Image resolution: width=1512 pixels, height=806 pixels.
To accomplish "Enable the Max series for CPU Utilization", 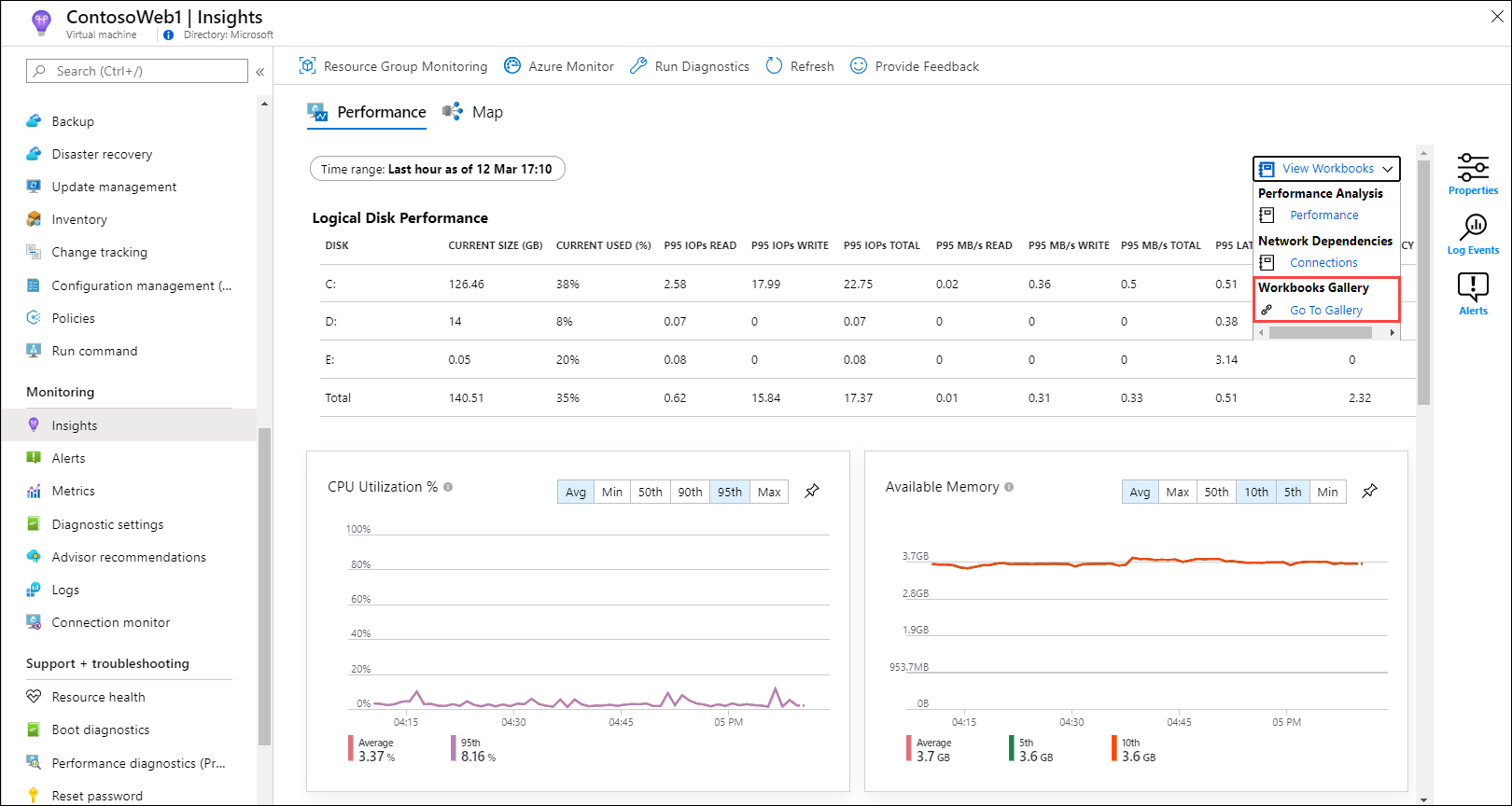I will (x=769, y=492).
